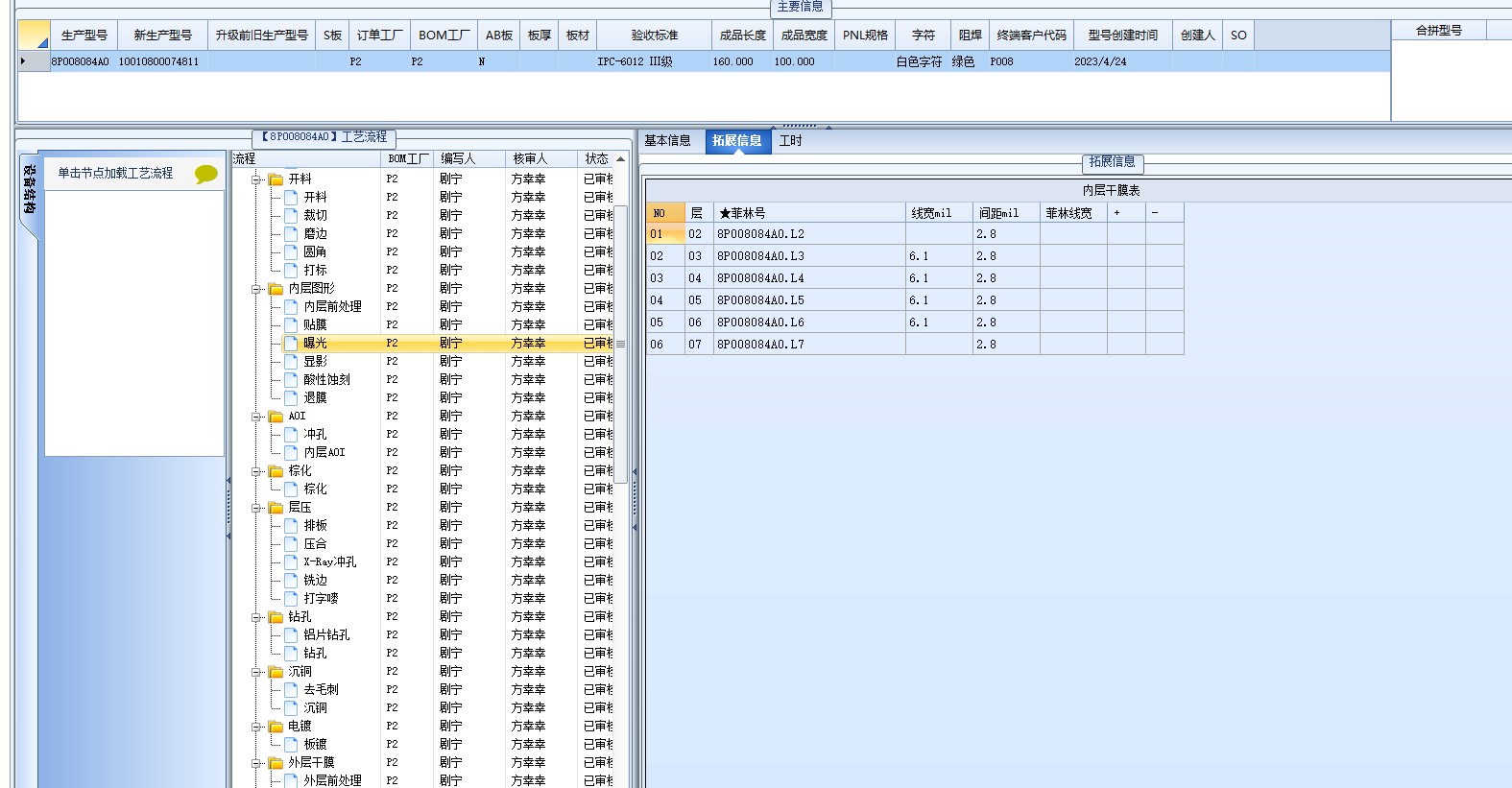Viewport: 1512px width, 788px height.
Task: Click the document icon for 贴膜 step
Action: [291, 325]
